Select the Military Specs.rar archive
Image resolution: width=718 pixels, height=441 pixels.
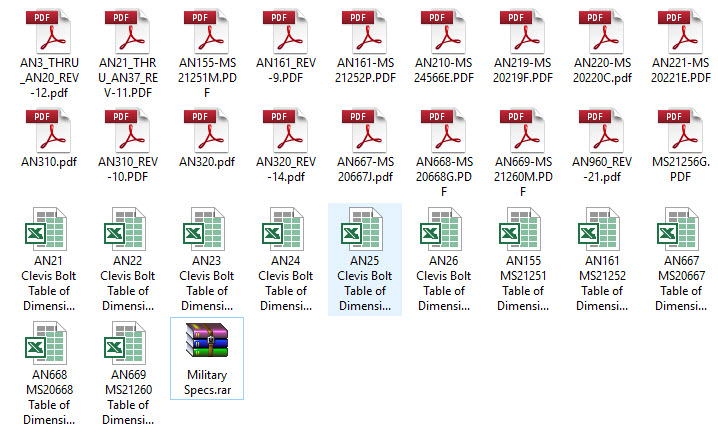(208, 342)
